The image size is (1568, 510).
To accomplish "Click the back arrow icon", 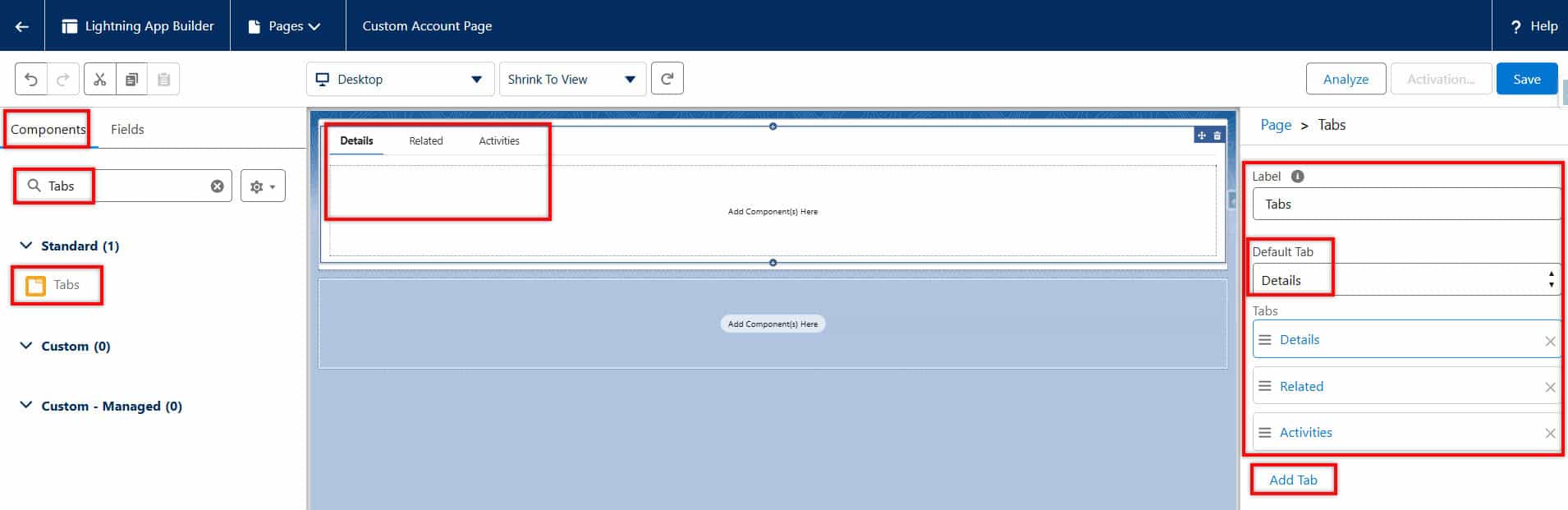I will pyautogui.click(x=22, y=26).
